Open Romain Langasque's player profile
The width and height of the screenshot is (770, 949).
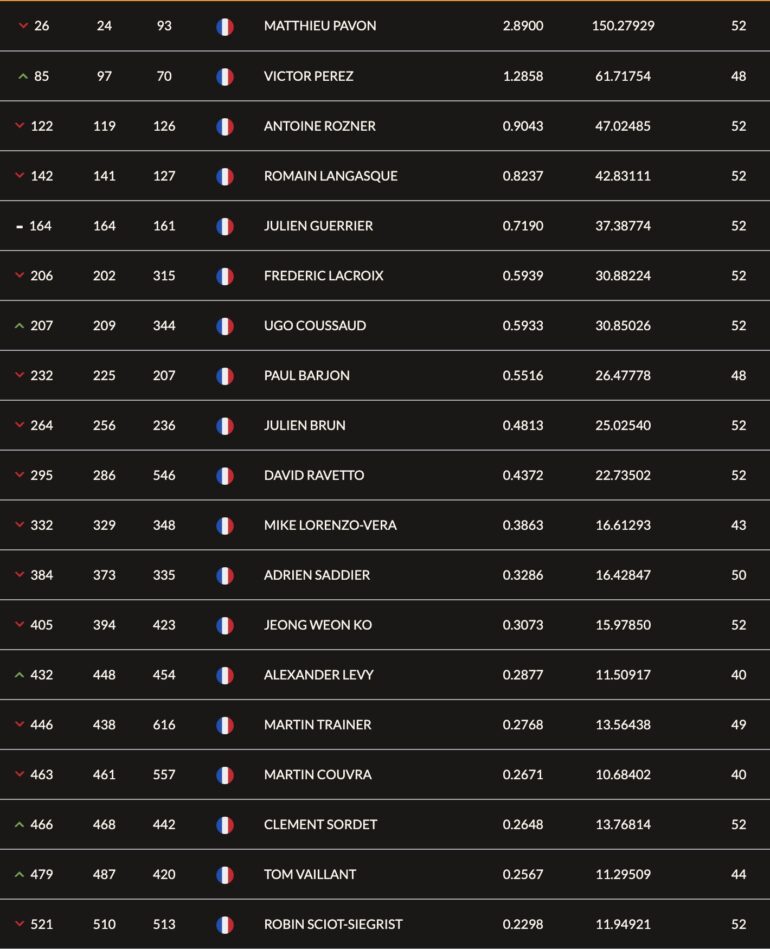[330, 176]
